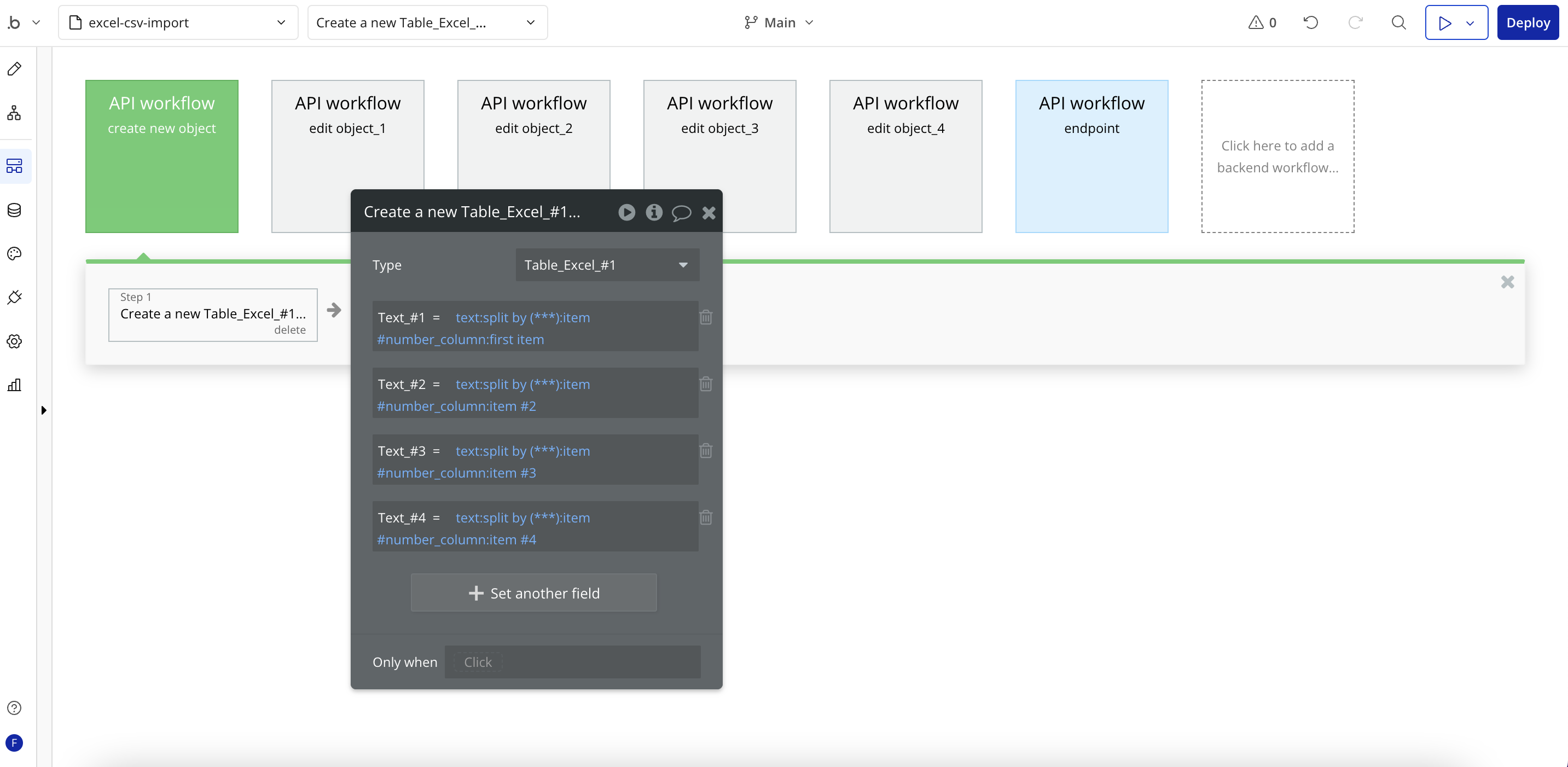Open the Styles palette icon
This screenshot has height=767, width=1568.
15,254
